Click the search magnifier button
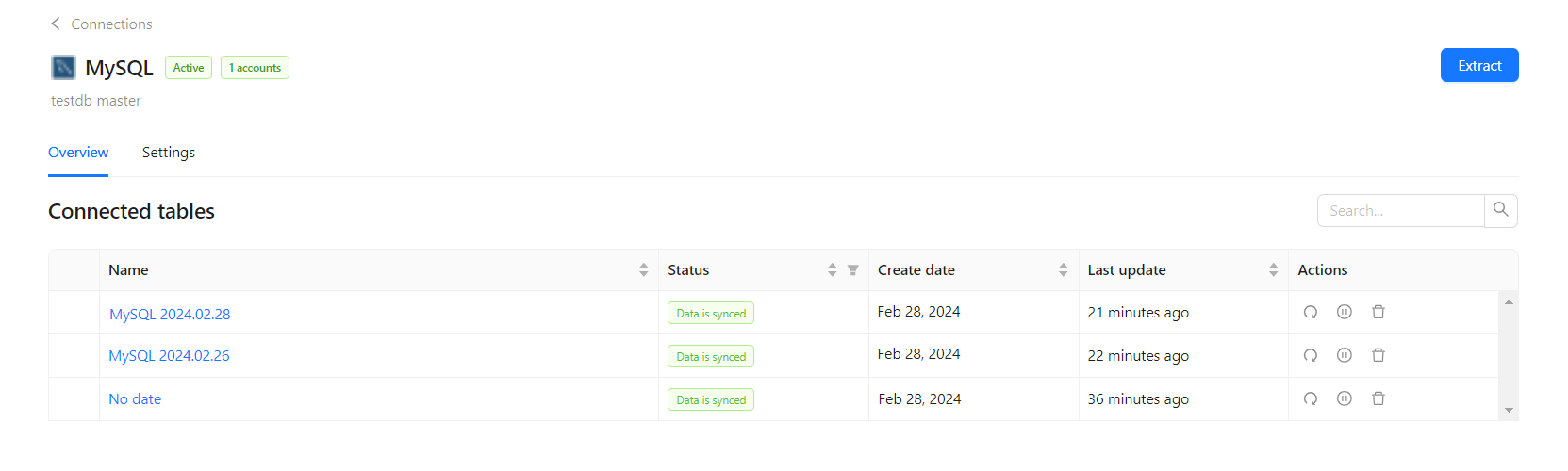The width and height of the screenshot is (1568, 471). [x=1501, y=210]
